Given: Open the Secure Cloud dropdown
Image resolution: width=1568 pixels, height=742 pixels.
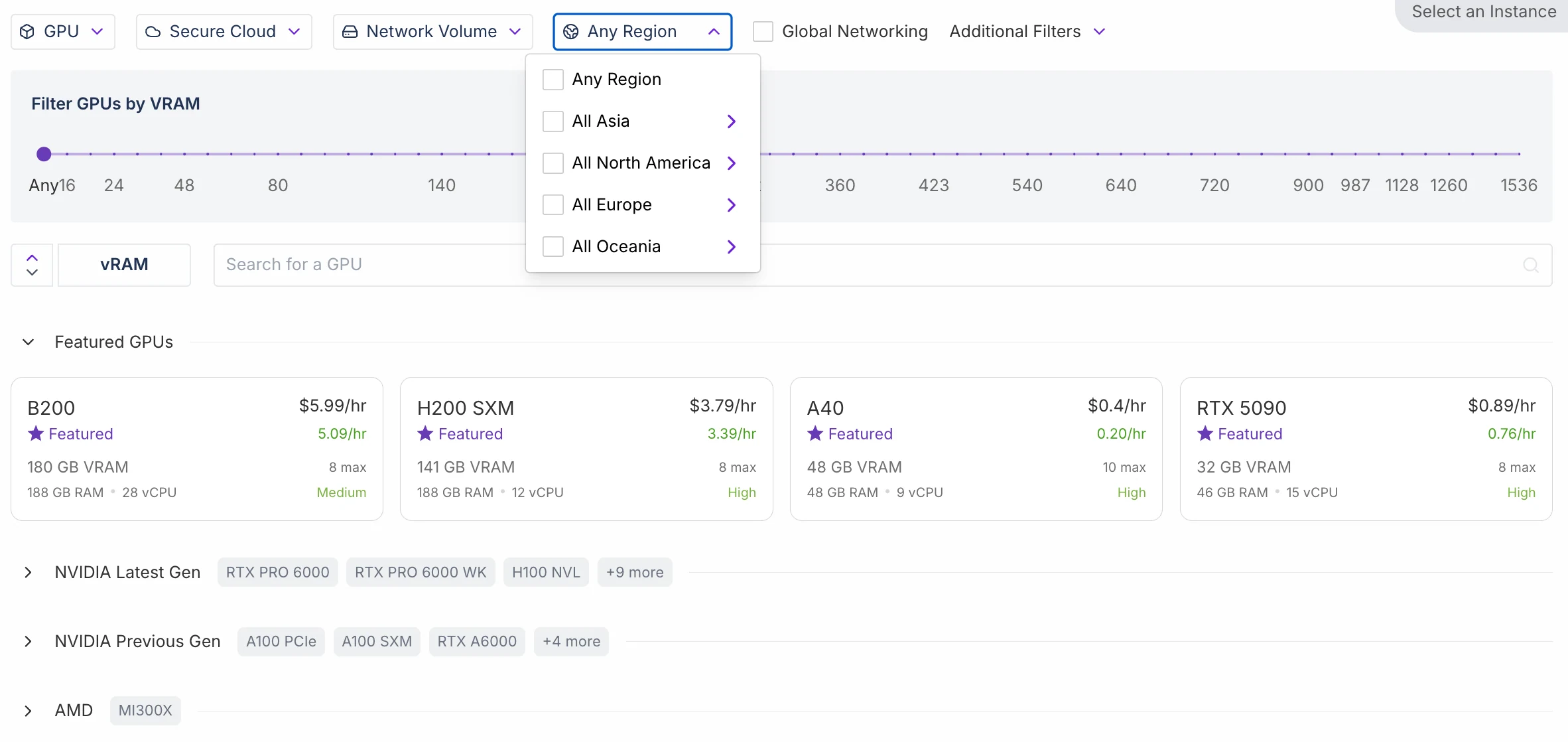Looking at the screenshot, I should [x=224, y=32].
